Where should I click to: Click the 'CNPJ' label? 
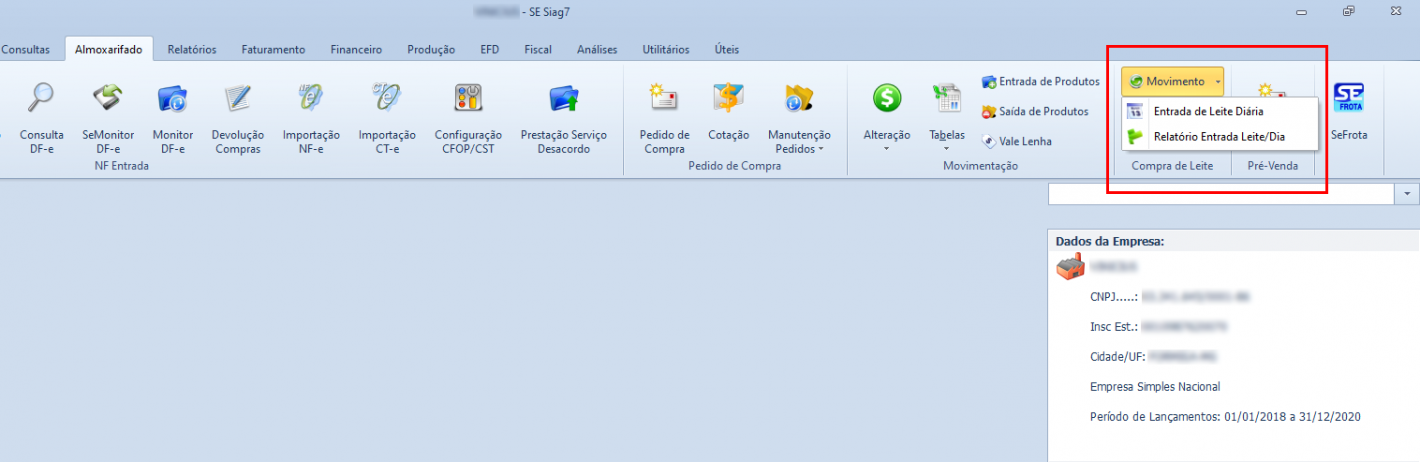coord(1115,297)
